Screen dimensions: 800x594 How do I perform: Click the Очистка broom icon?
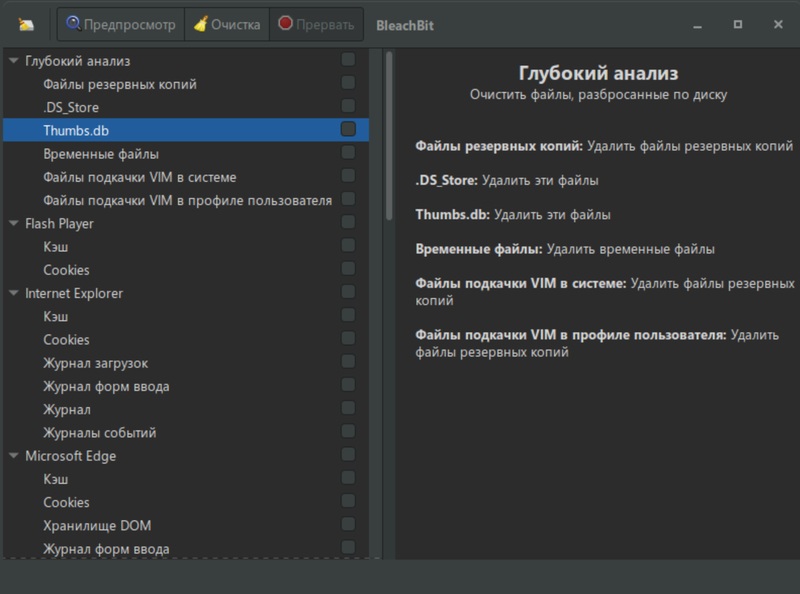tap(200, 23)
